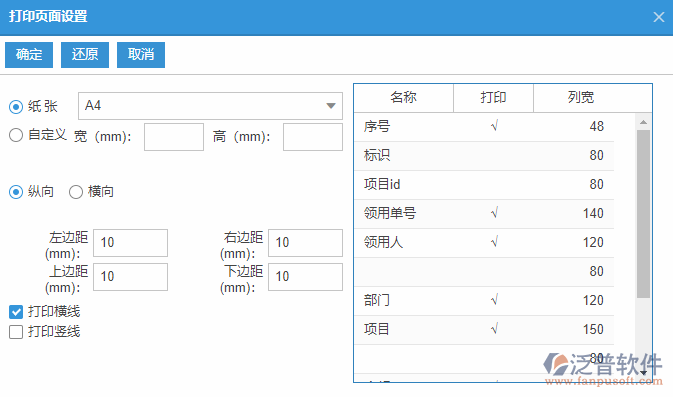Select the 纸张 radio button

16,106
